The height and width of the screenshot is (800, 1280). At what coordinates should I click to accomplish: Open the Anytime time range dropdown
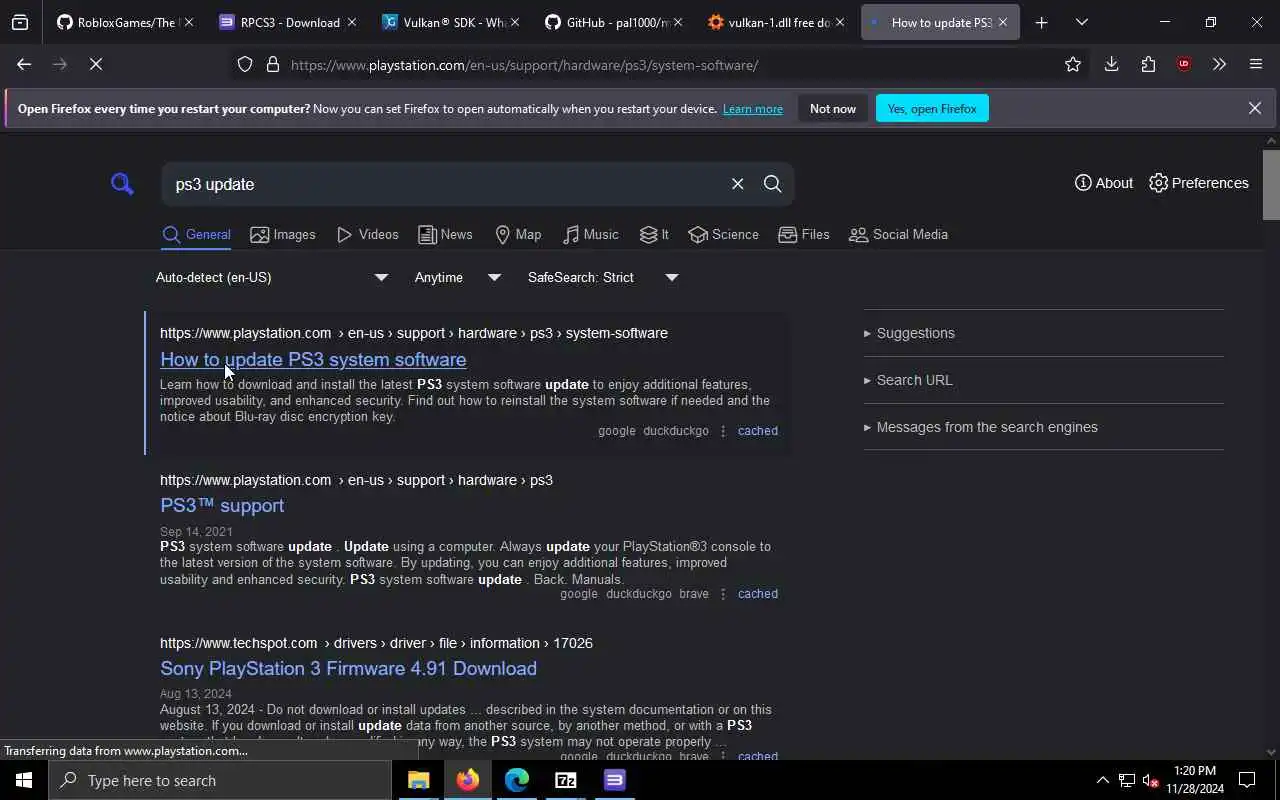tap(457, 277)
